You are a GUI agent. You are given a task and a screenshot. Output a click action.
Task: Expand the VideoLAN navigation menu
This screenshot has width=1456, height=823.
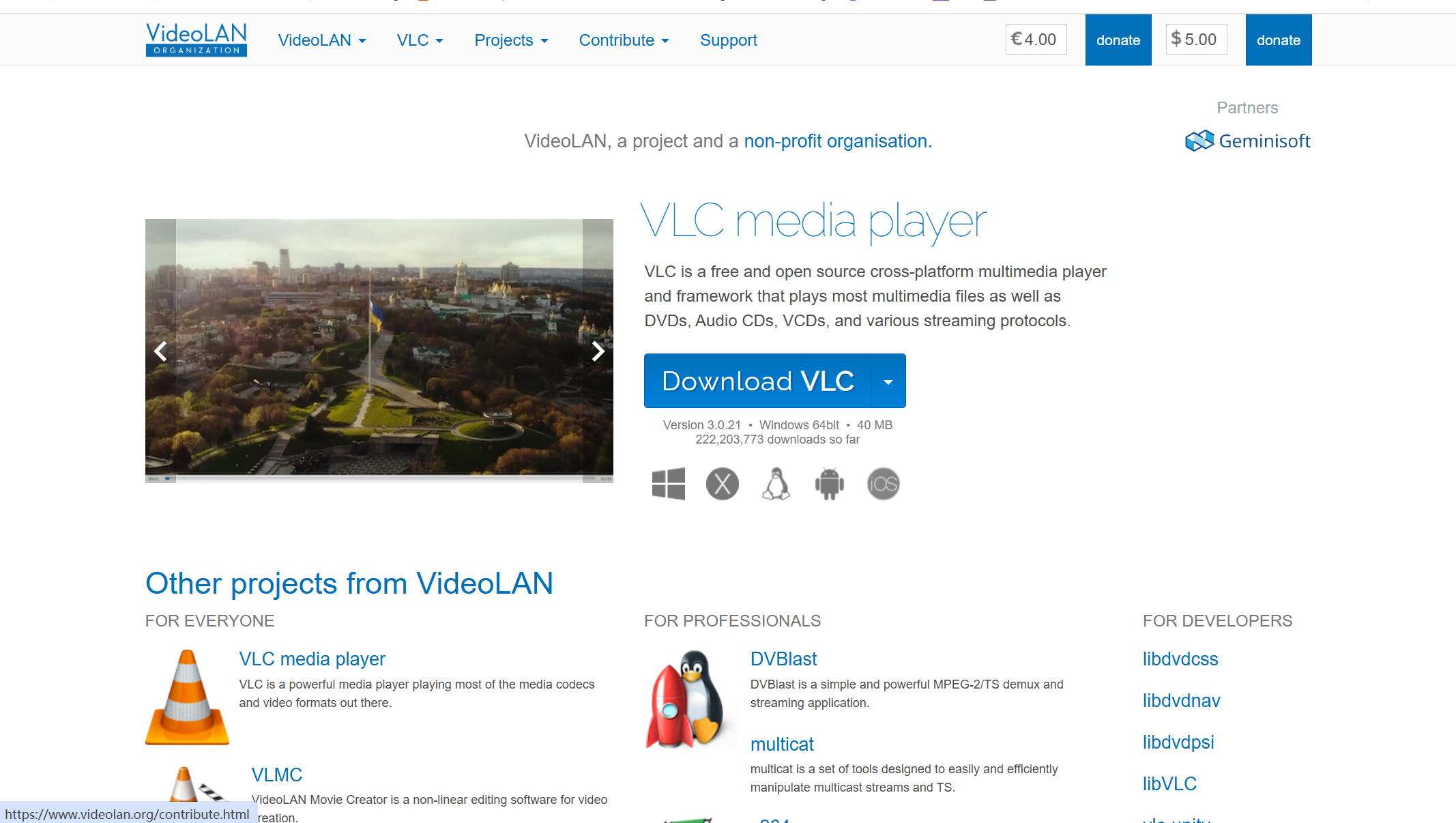322,40
